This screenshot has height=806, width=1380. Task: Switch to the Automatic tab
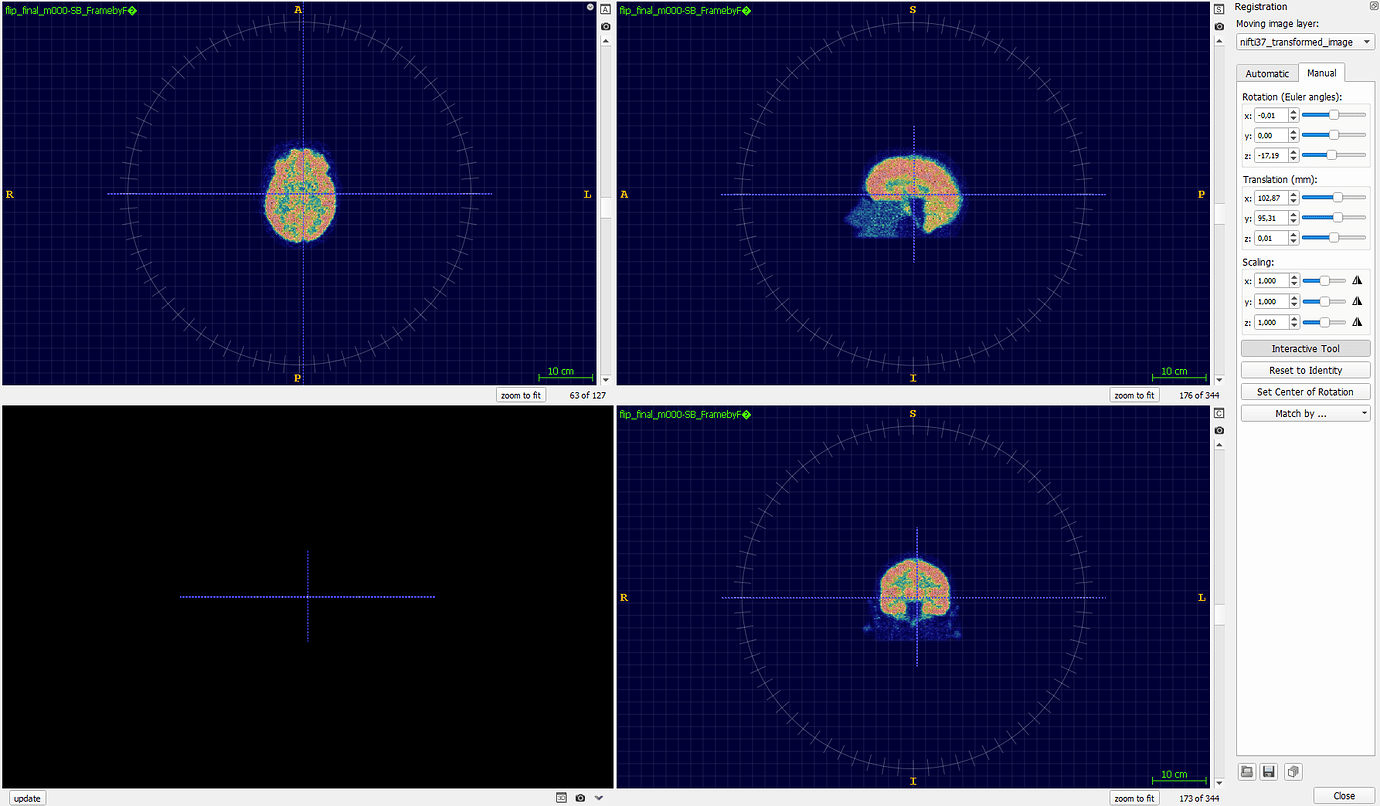click(1266, 72)
